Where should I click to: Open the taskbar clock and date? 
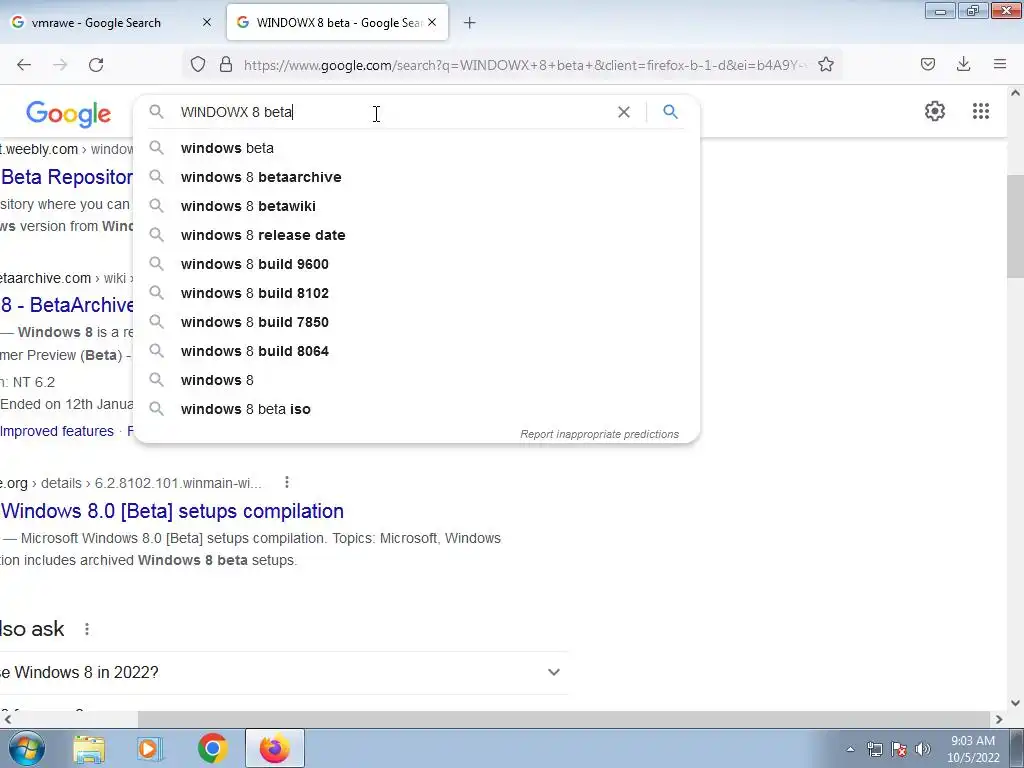click(x=973, y=749)
